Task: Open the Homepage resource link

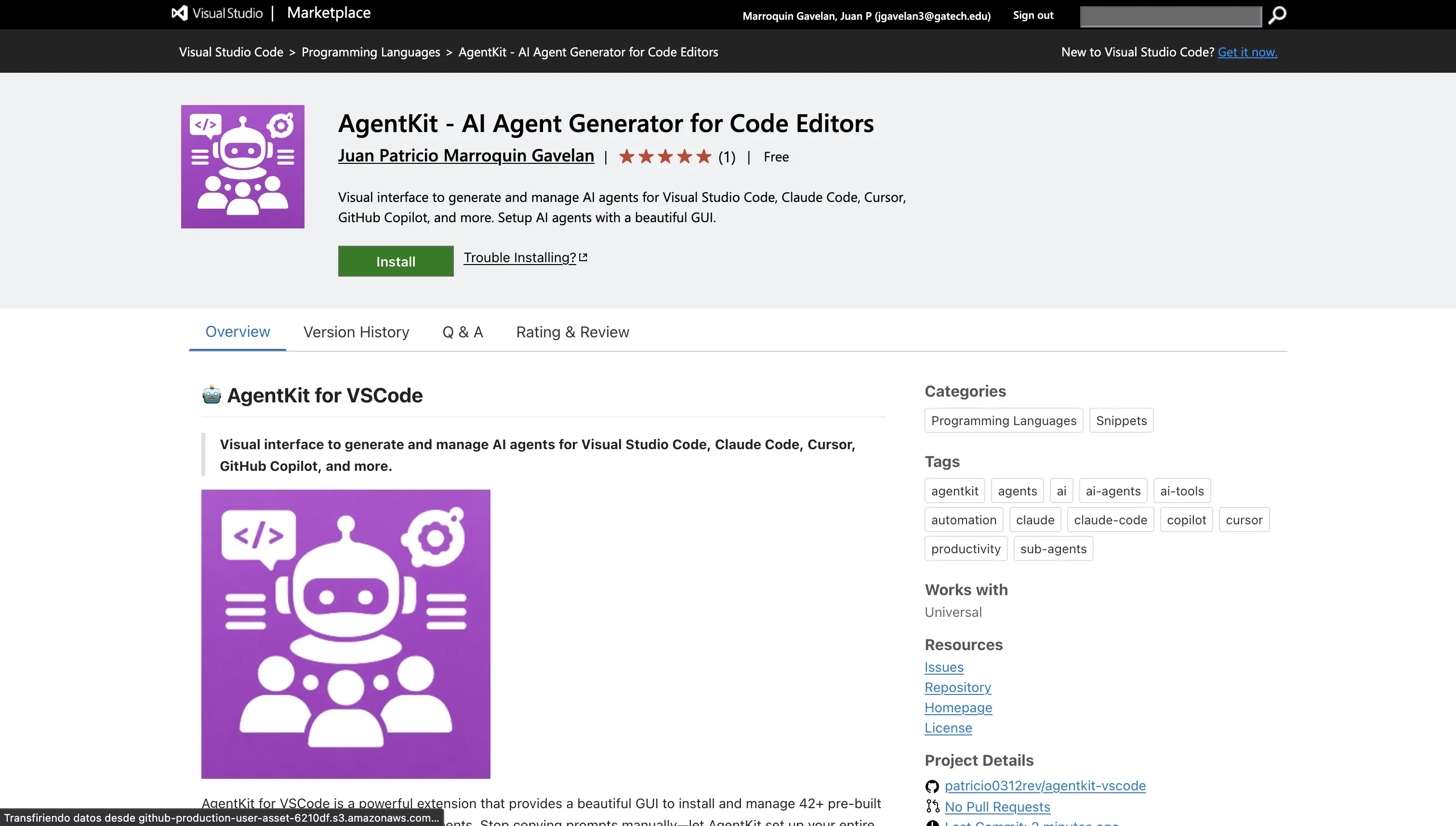Action: coord(958,707)
